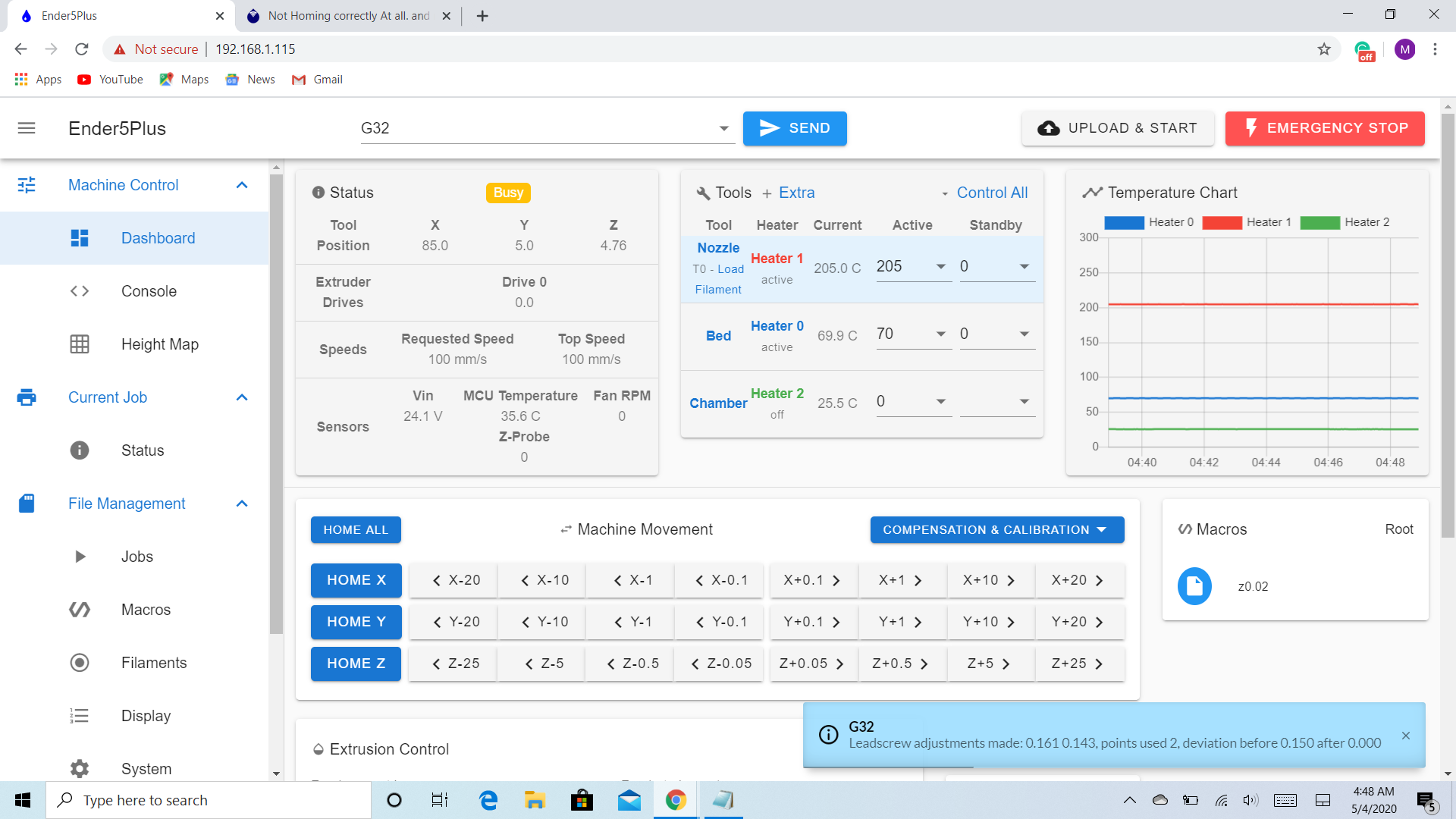Click the Dashboard grid icon
The width and height of the screenshot is (1456, 819).
coord(80,238)
